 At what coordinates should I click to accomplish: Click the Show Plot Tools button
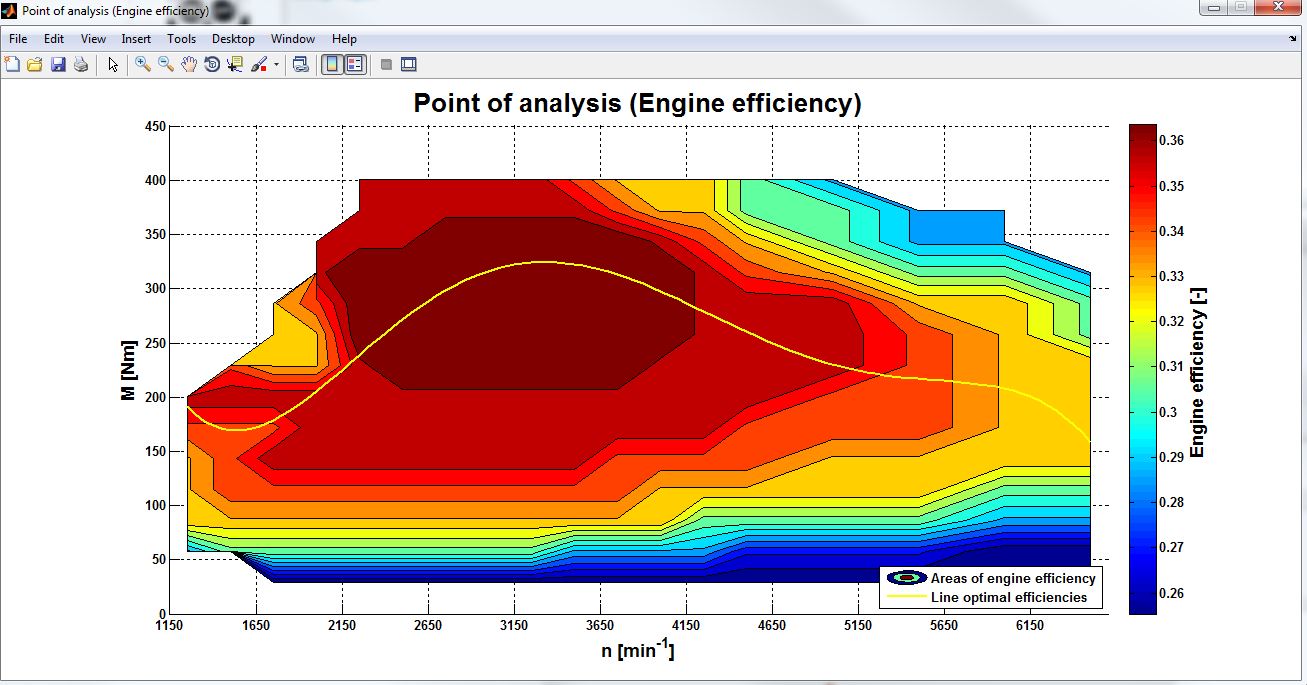[x=408, y=64]
